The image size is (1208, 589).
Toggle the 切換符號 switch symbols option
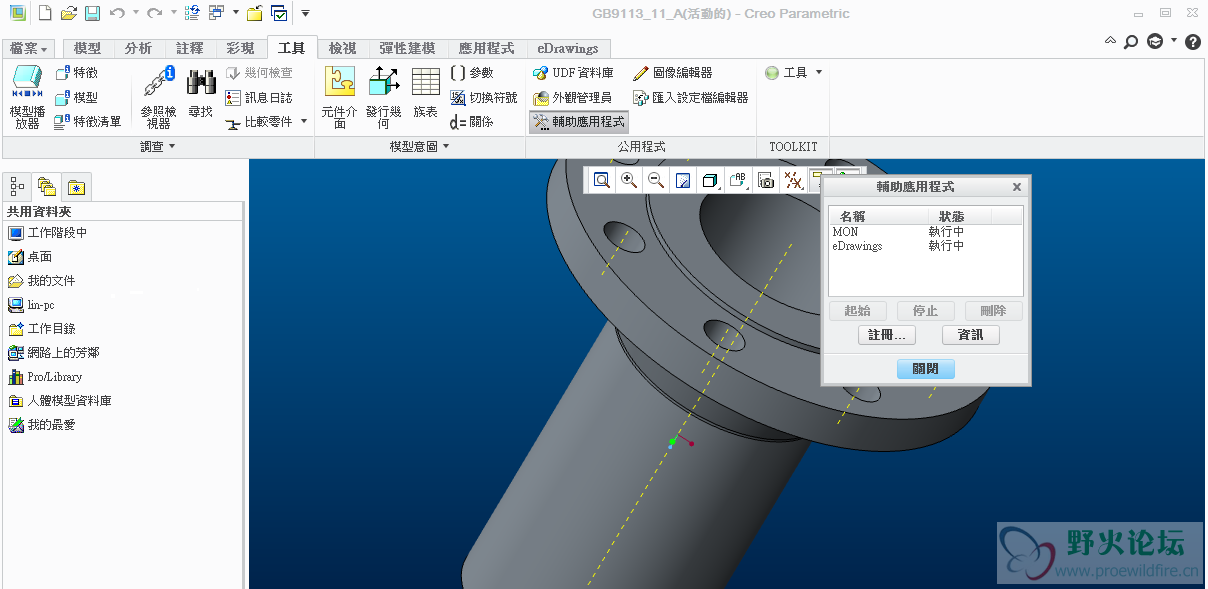(484, 98)
